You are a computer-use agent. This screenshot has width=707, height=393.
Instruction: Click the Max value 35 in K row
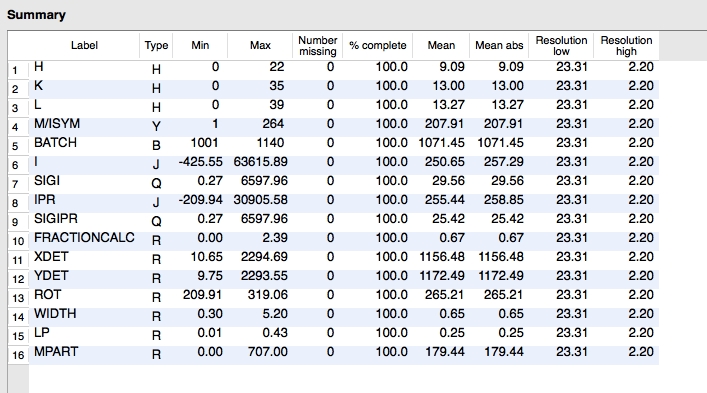[277, 86]
